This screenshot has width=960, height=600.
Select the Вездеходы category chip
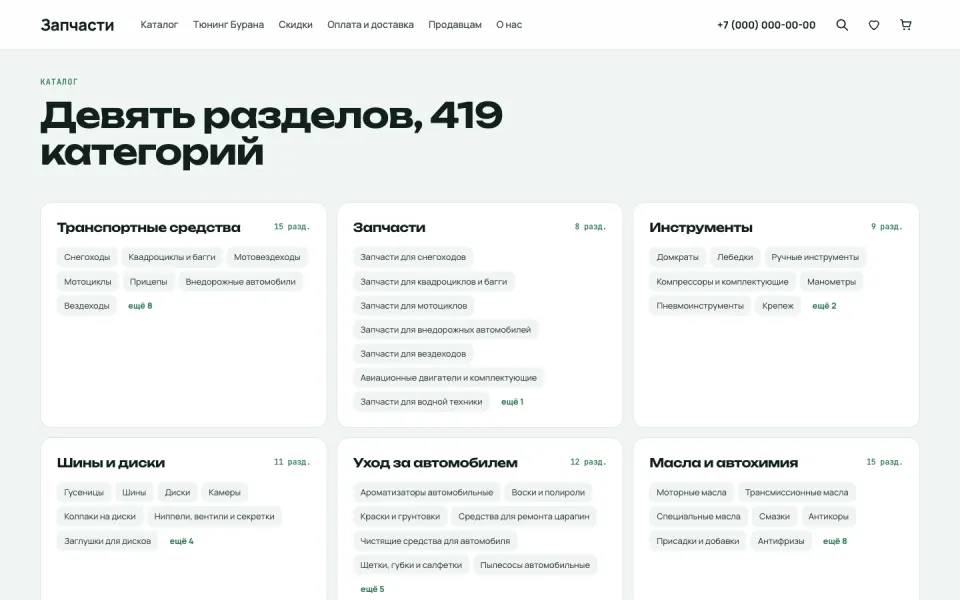coord(87,306)
